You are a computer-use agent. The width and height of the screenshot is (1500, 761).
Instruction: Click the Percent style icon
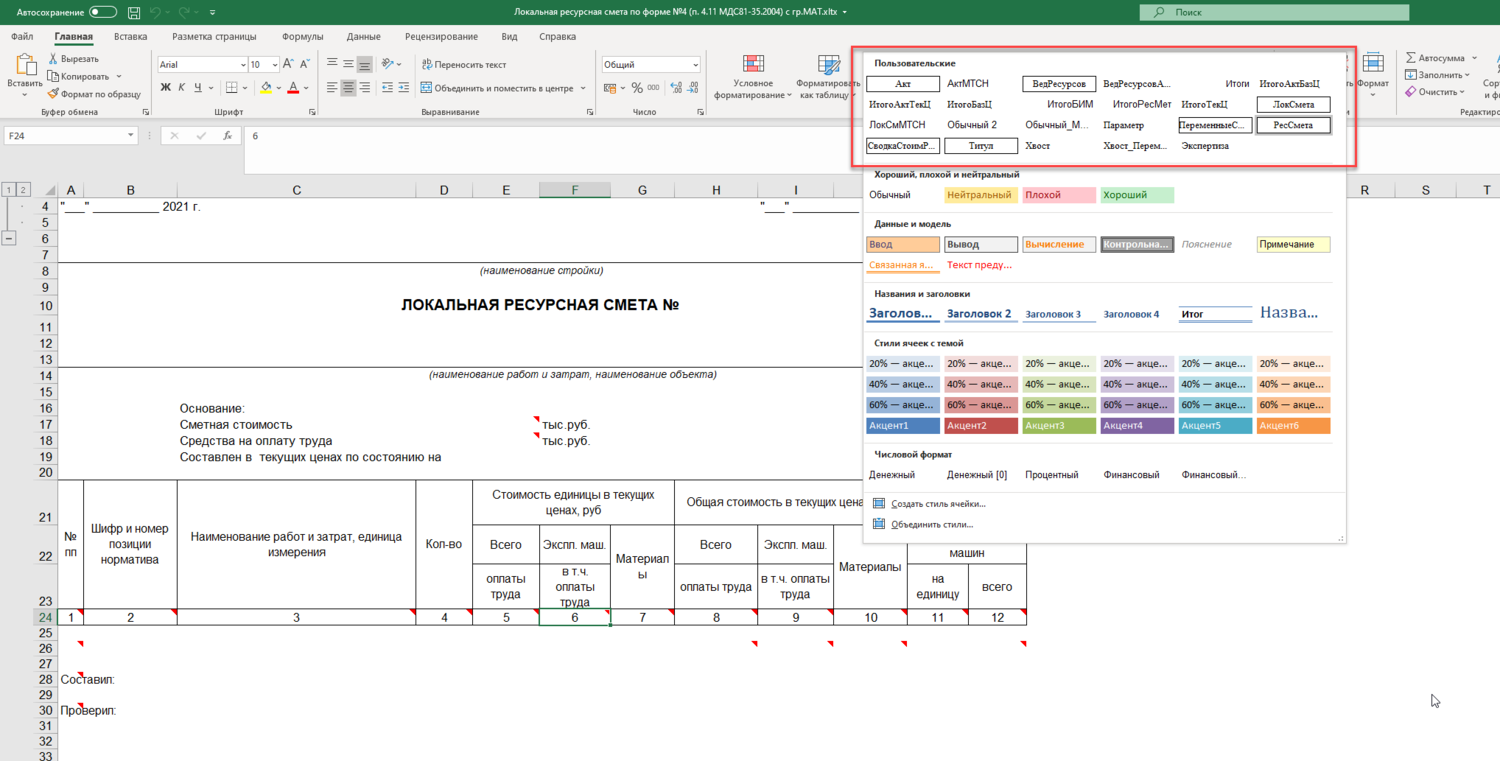[637, 88]
